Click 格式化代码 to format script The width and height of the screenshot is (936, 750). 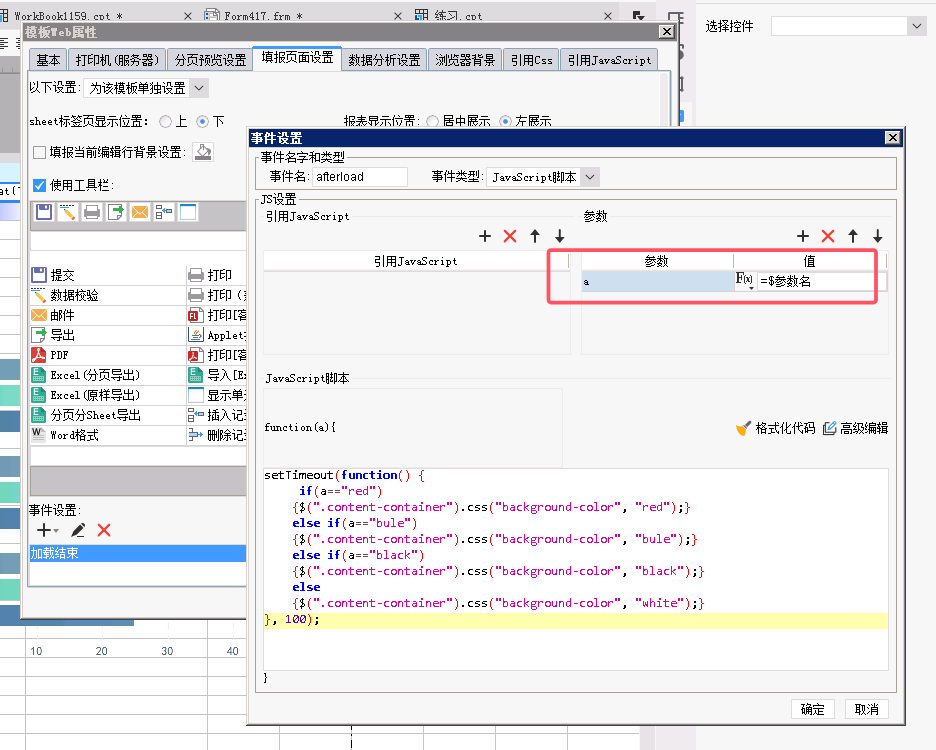[x=775, y=428]
